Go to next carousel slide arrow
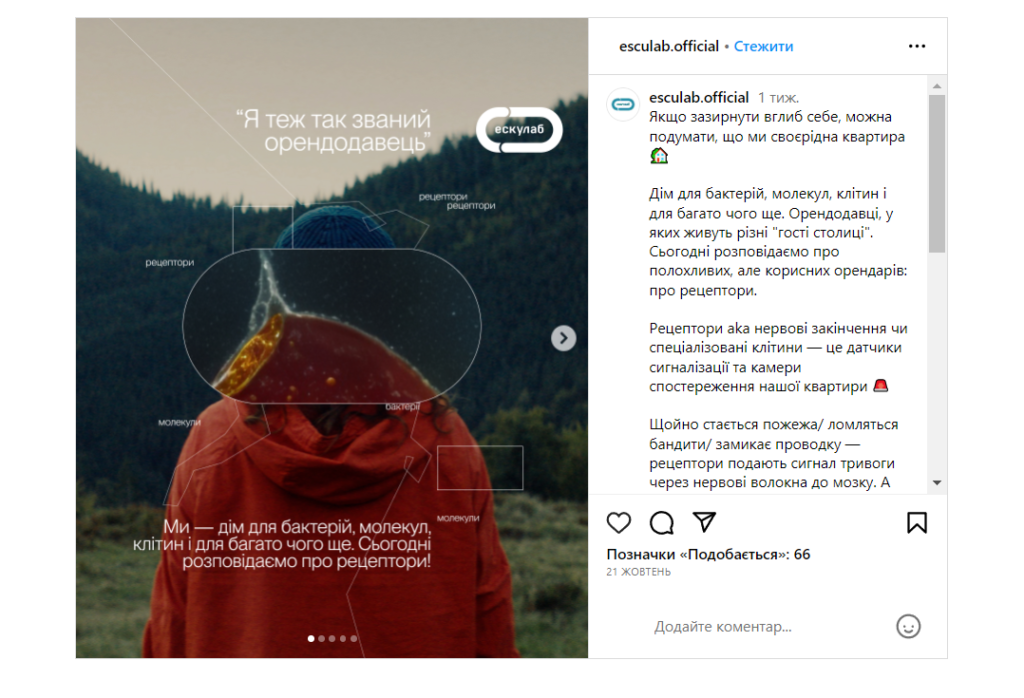The height and width of the screenshot is (698, 1024). (564, 338)
